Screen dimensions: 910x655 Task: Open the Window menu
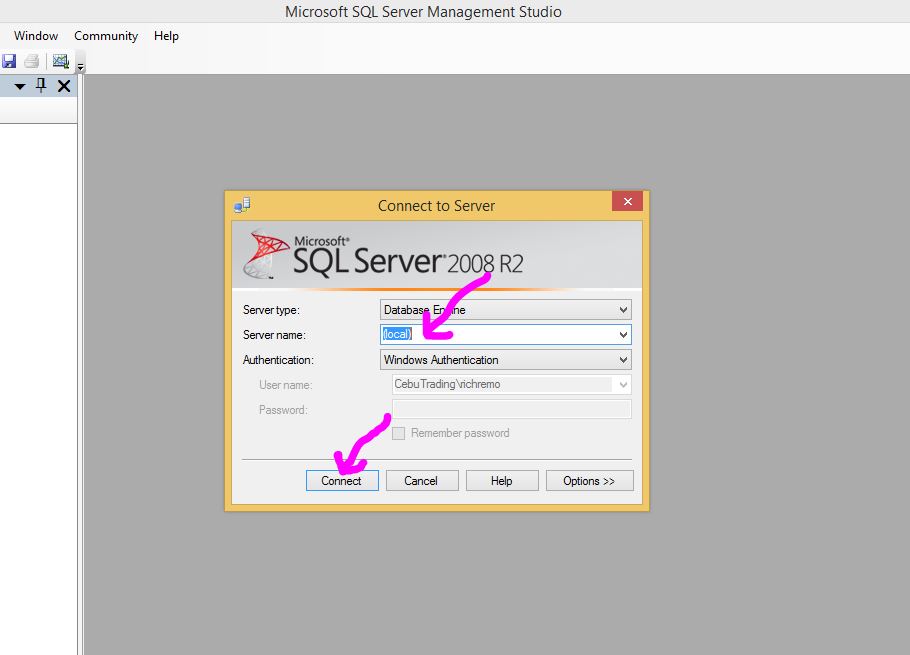36,36
